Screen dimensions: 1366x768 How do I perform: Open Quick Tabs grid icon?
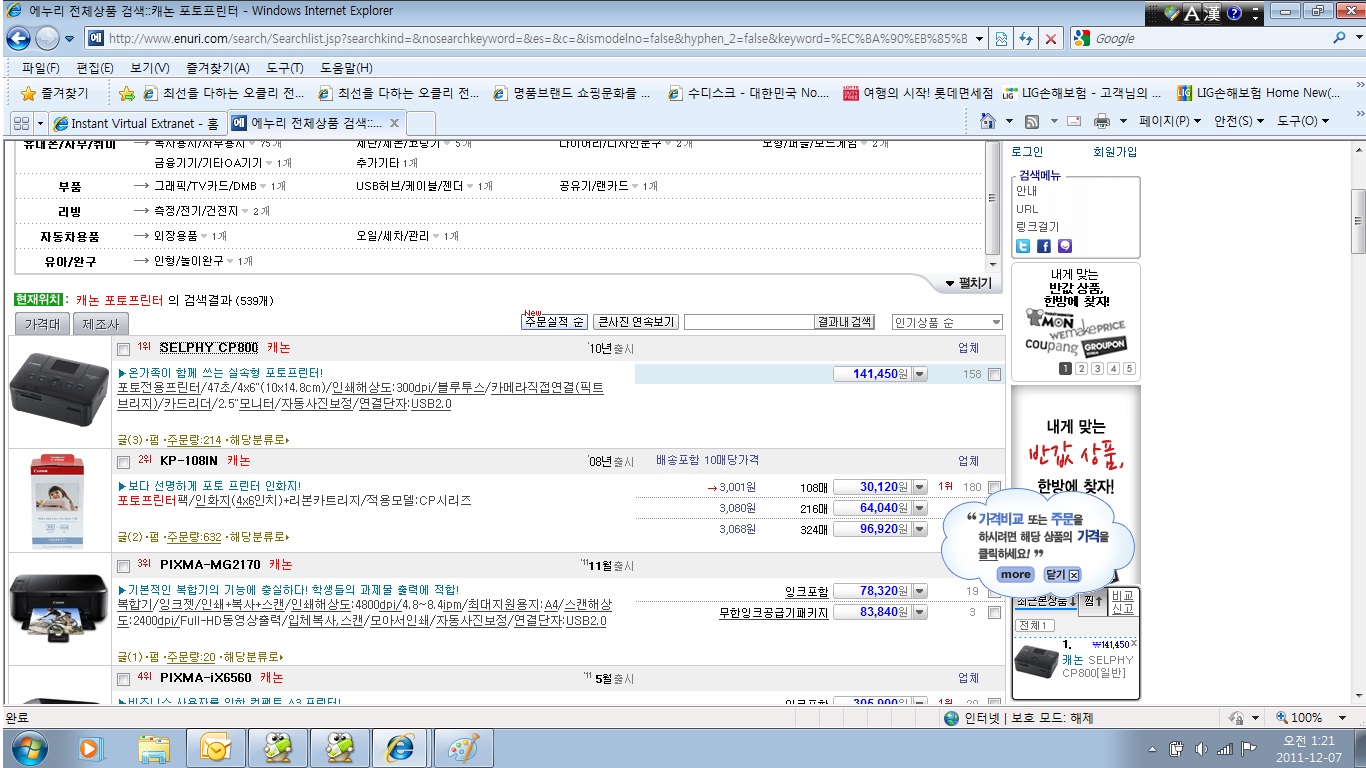[21, 122]
